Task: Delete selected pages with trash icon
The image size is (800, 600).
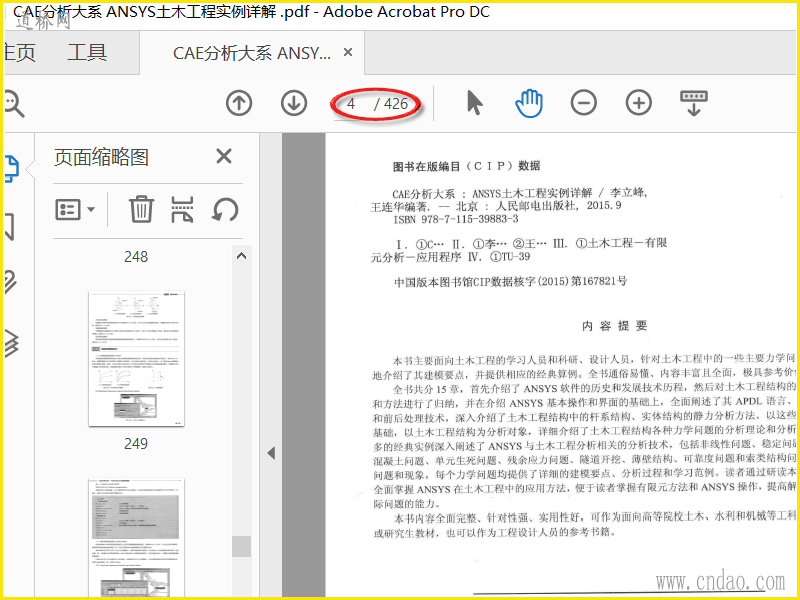Action: (141, 209)
